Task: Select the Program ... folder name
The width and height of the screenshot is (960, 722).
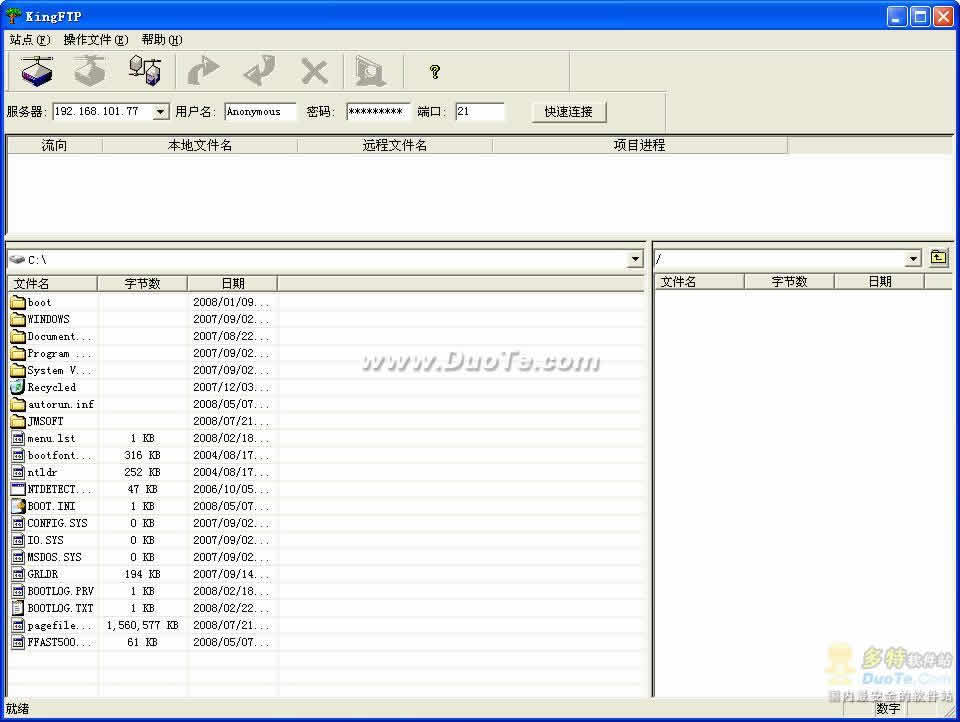Action: click(59, 354)
